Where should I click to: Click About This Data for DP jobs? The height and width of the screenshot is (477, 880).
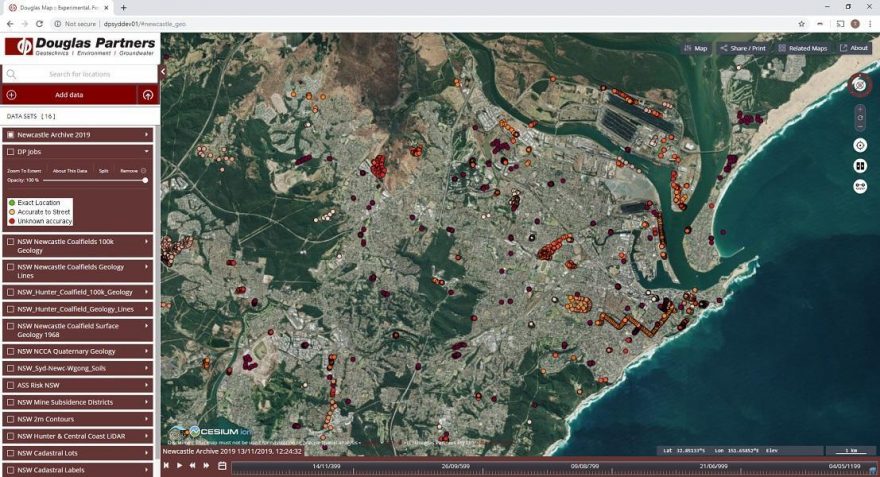tap(70, 171)
